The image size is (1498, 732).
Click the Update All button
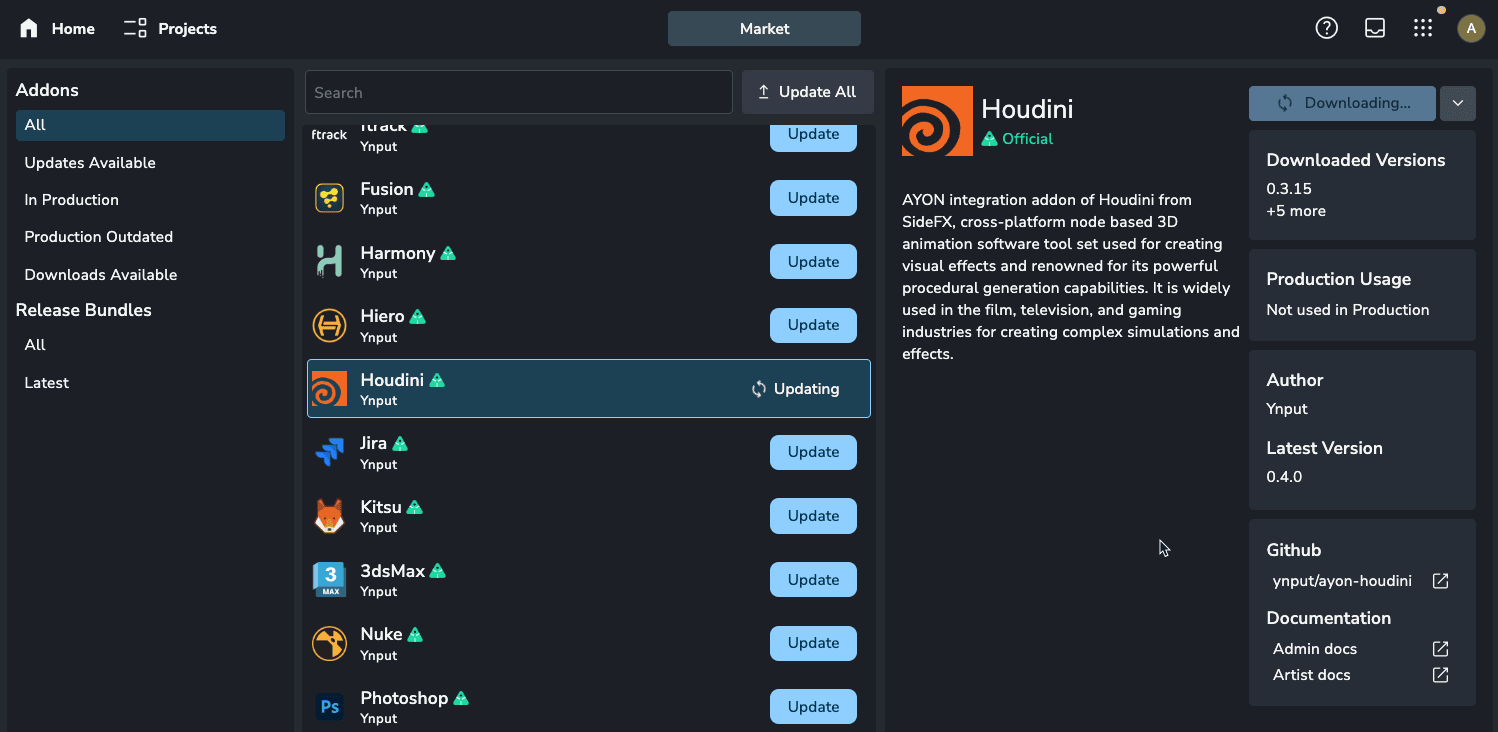pos(807,92)
